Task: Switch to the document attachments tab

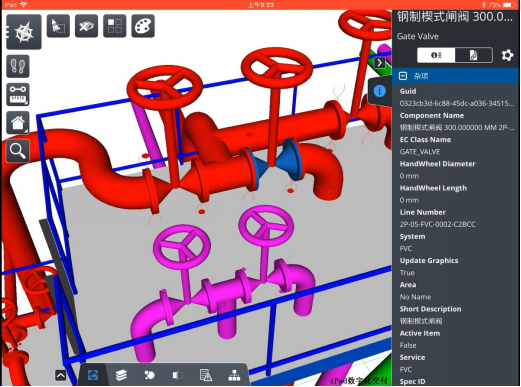Action: [473, 55]
